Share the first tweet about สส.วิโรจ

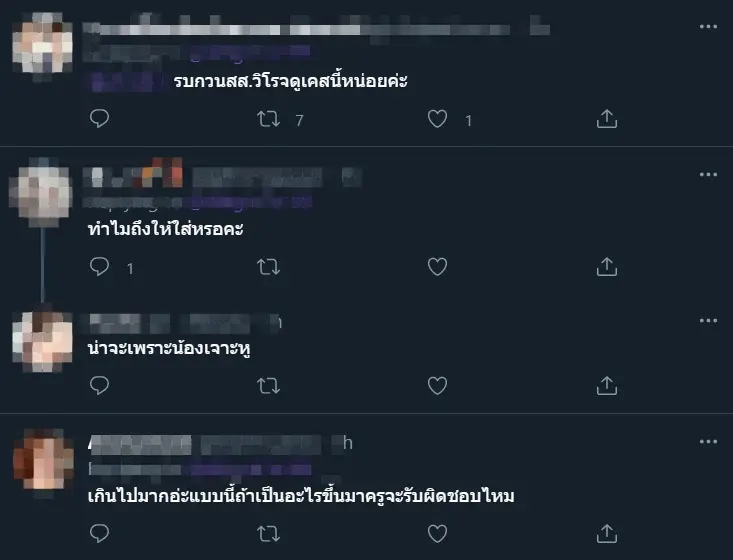tap(607, 119)
